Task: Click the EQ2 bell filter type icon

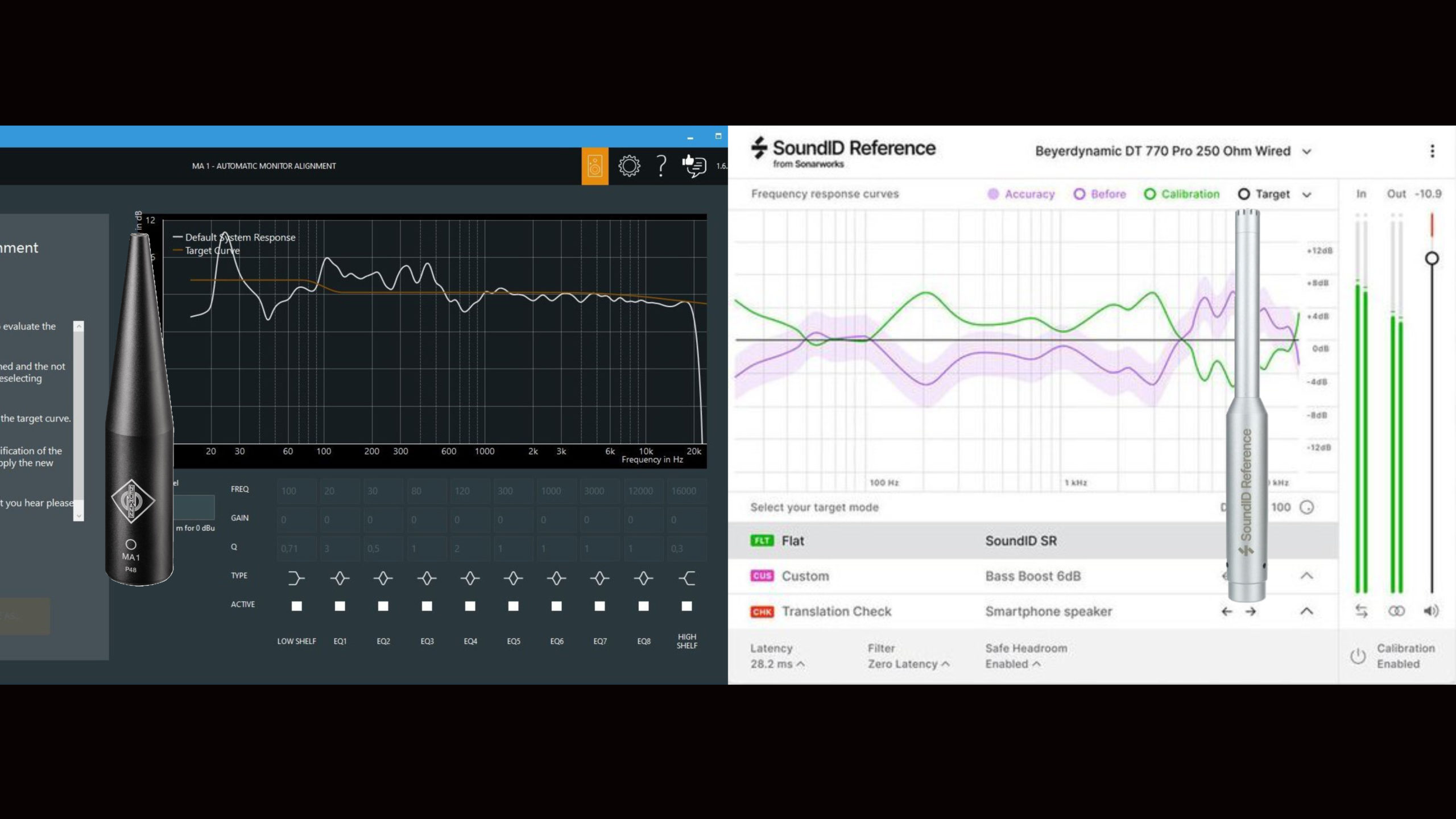Action: click(x=383, y=578)
